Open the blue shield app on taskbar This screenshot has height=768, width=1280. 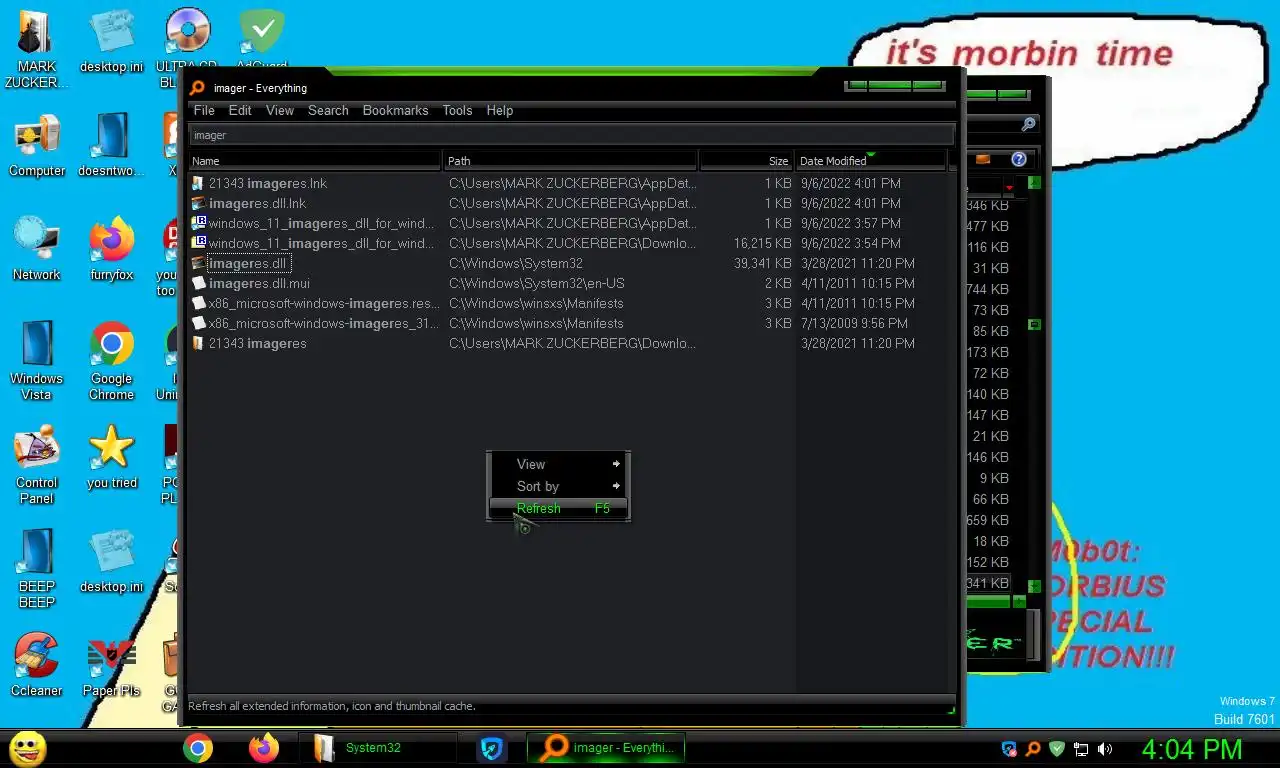(x=491, y=748)
